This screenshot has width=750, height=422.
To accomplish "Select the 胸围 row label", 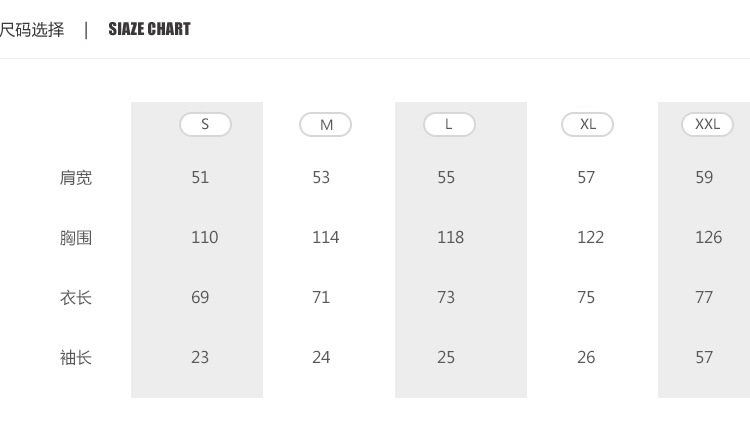I will (x=76, y=238).
